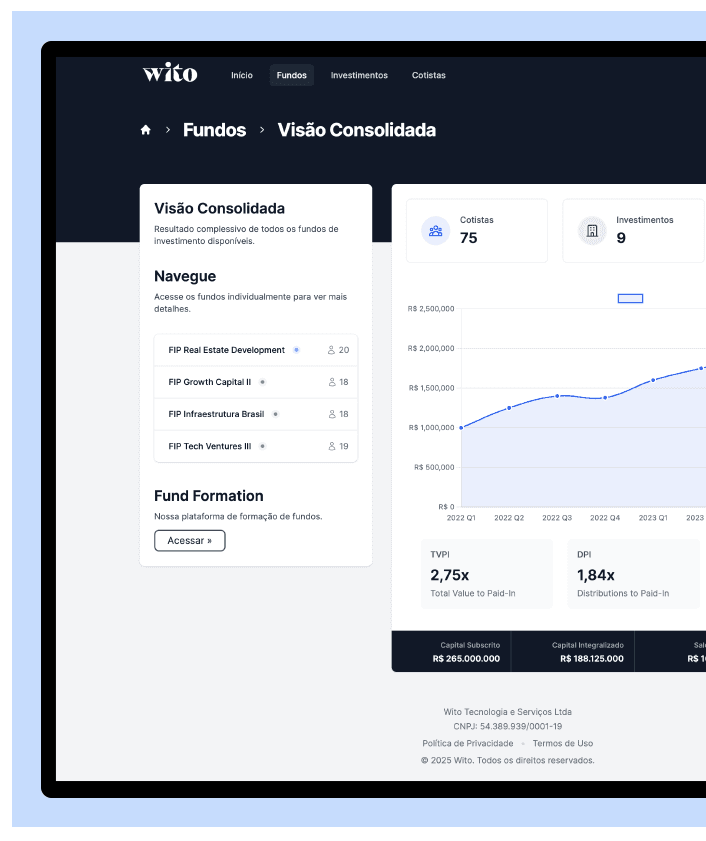Image resolution: width=706 pixels, height=841 pixels.
Task: Click the TVPI 2,75x metric card
Action: (x=487, y=574)
